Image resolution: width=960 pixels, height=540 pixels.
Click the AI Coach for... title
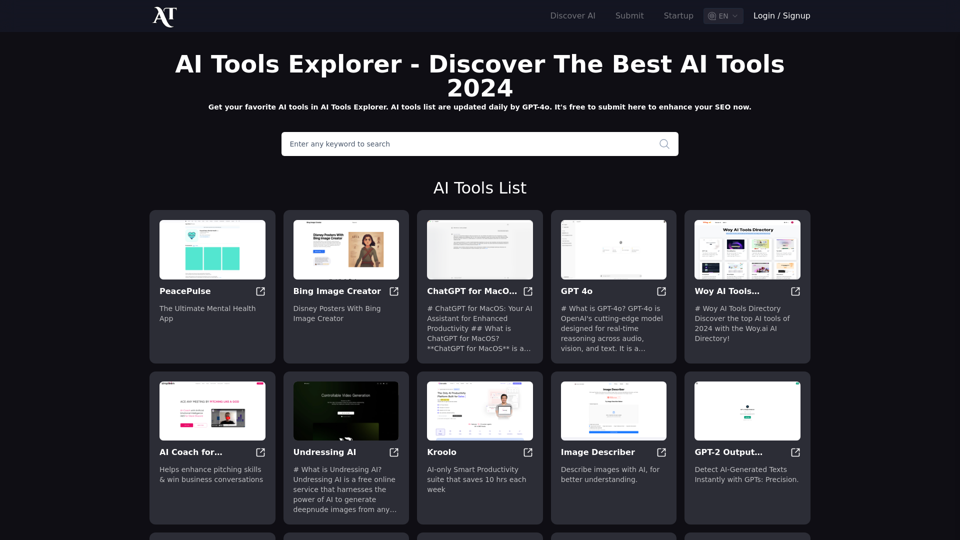pyautogui.click(x=191, y=452)
